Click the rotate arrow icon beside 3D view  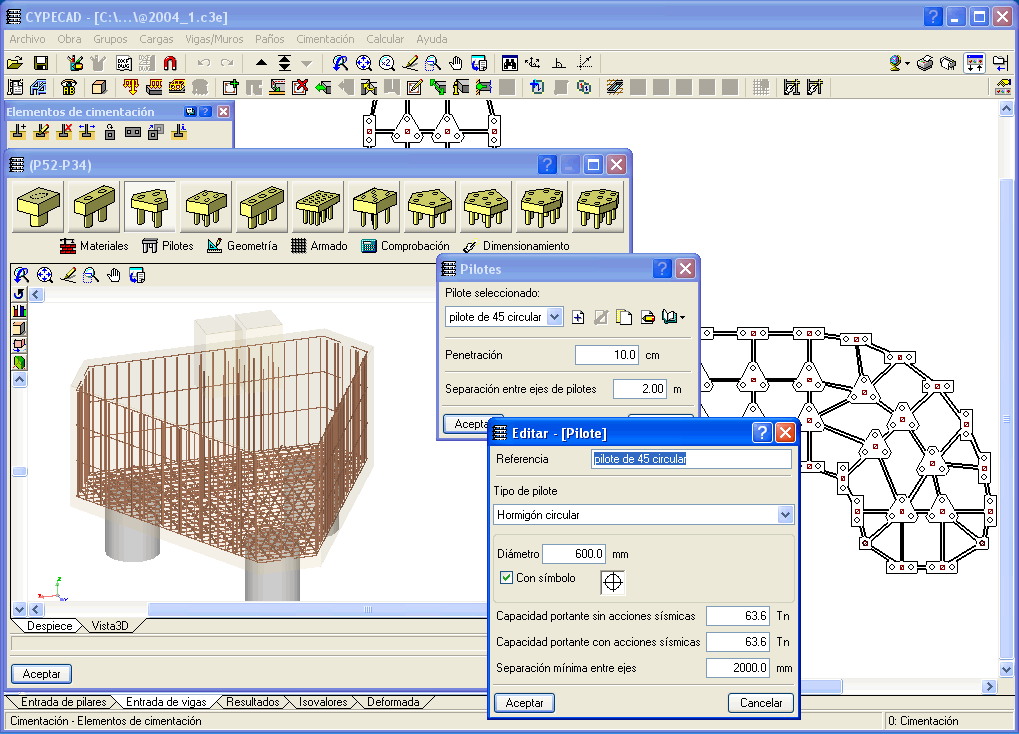click(x=19, y=294)
